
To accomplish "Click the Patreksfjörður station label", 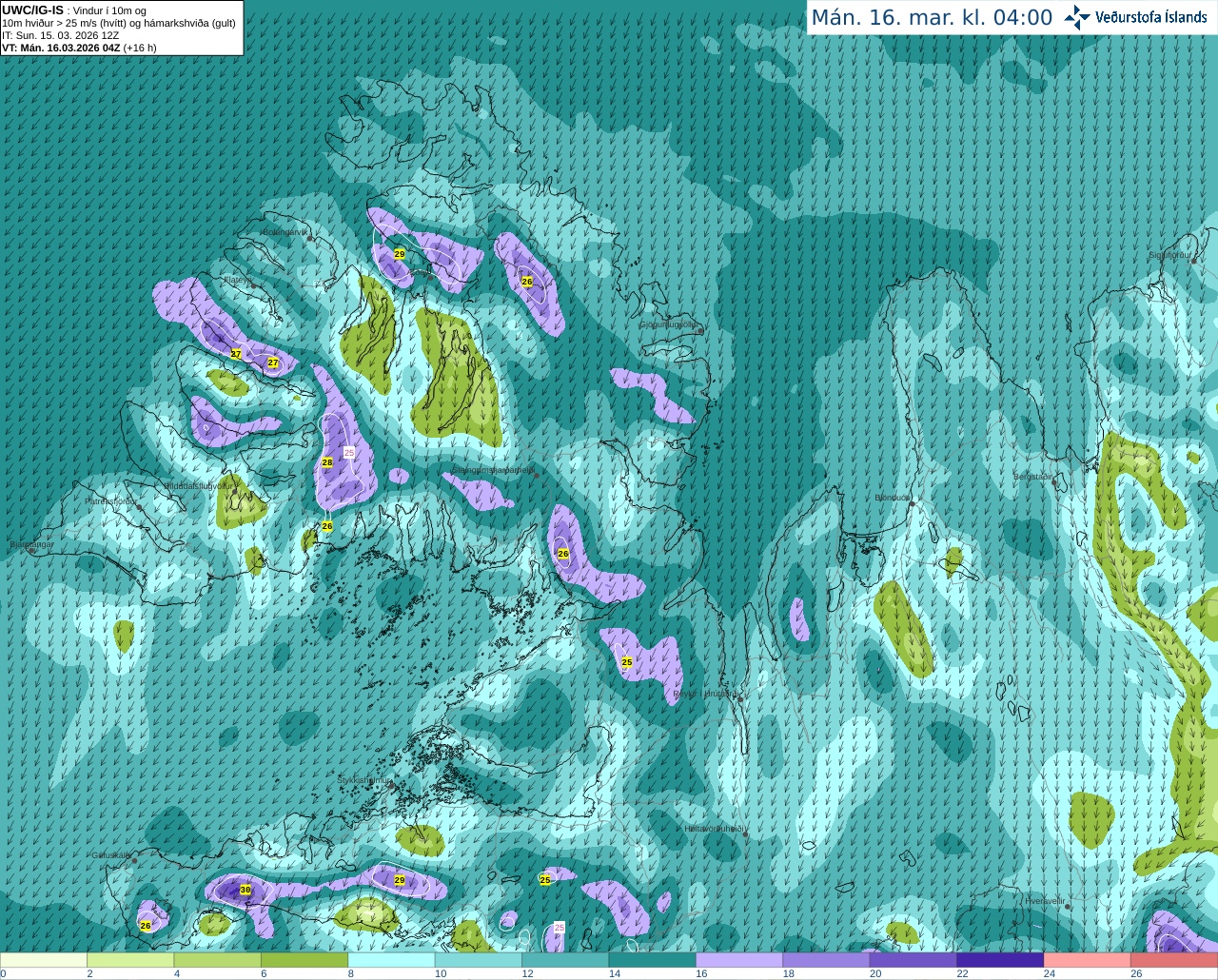I will pos(110,500).
